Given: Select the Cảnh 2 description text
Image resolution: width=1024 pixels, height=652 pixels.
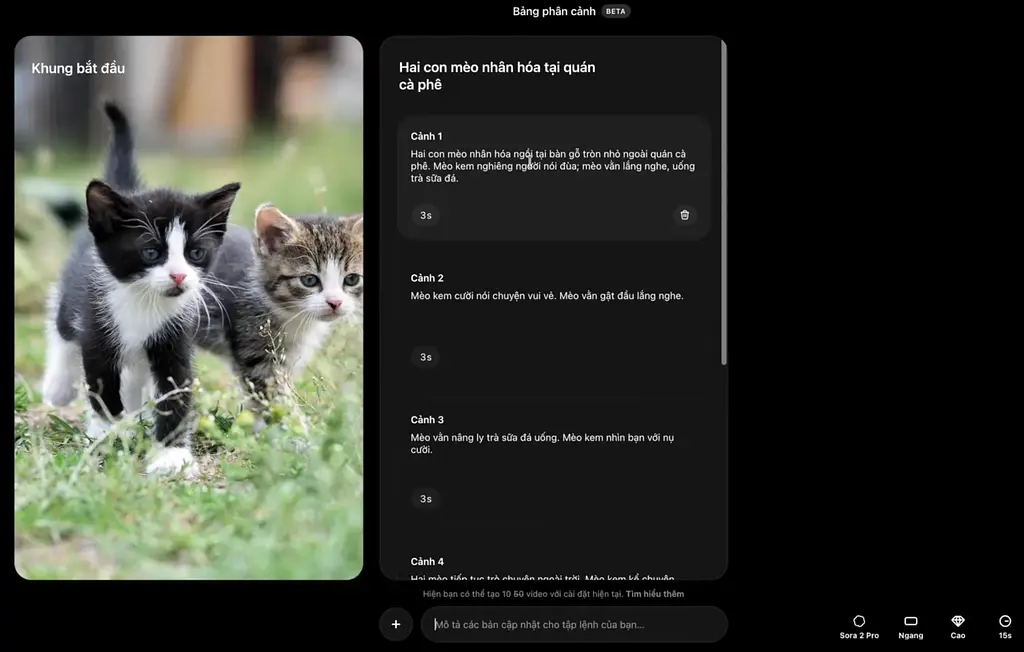Looking at the screenshot, I should pyautogui.click(x=545, y=295).
